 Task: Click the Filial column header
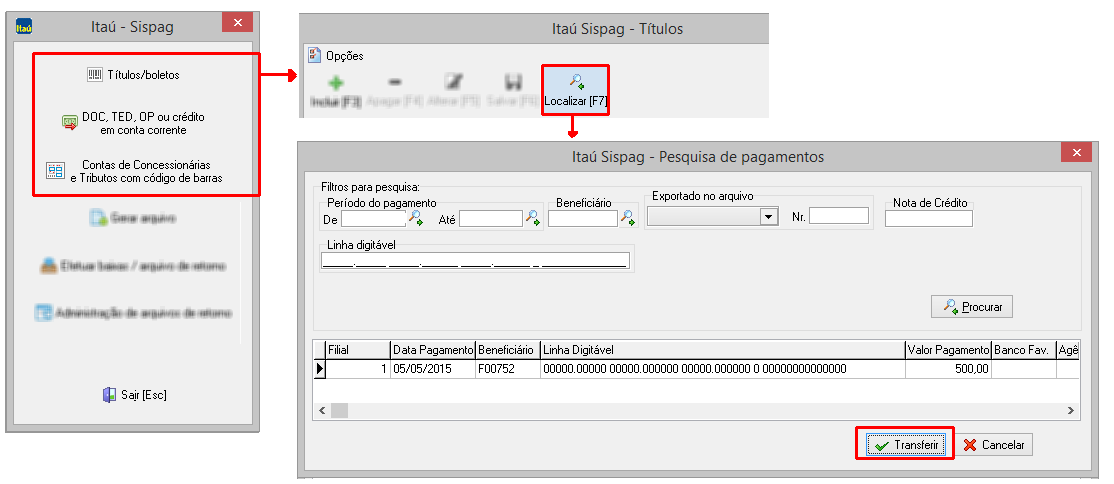coord(358,350)
